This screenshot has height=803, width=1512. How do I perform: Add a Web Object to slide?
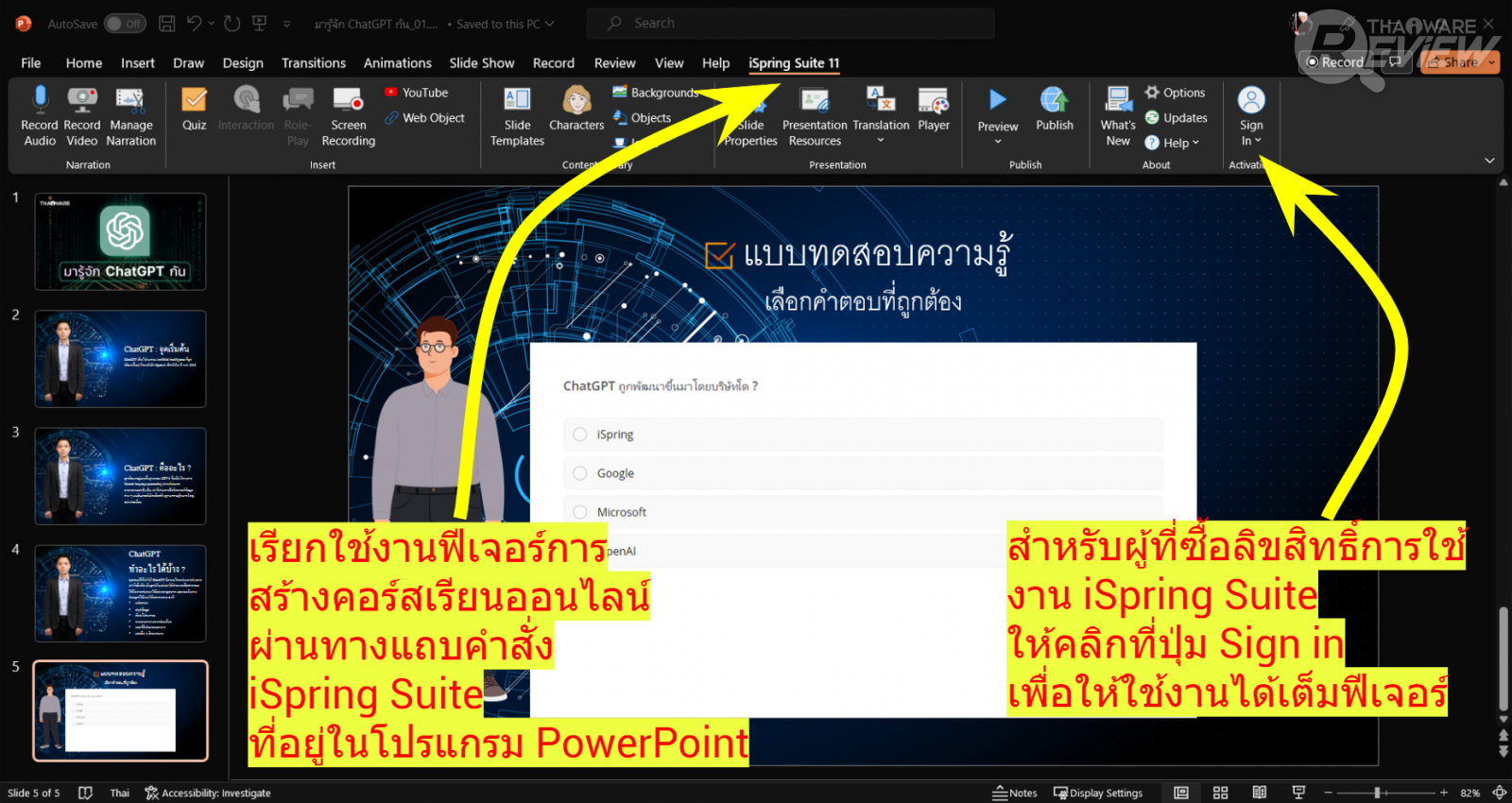point(425,118)
